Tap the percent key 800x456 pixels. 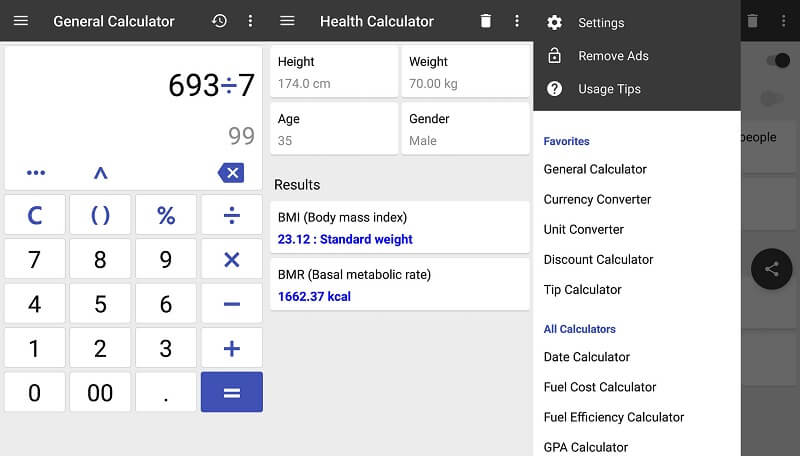tap(166, 215)
